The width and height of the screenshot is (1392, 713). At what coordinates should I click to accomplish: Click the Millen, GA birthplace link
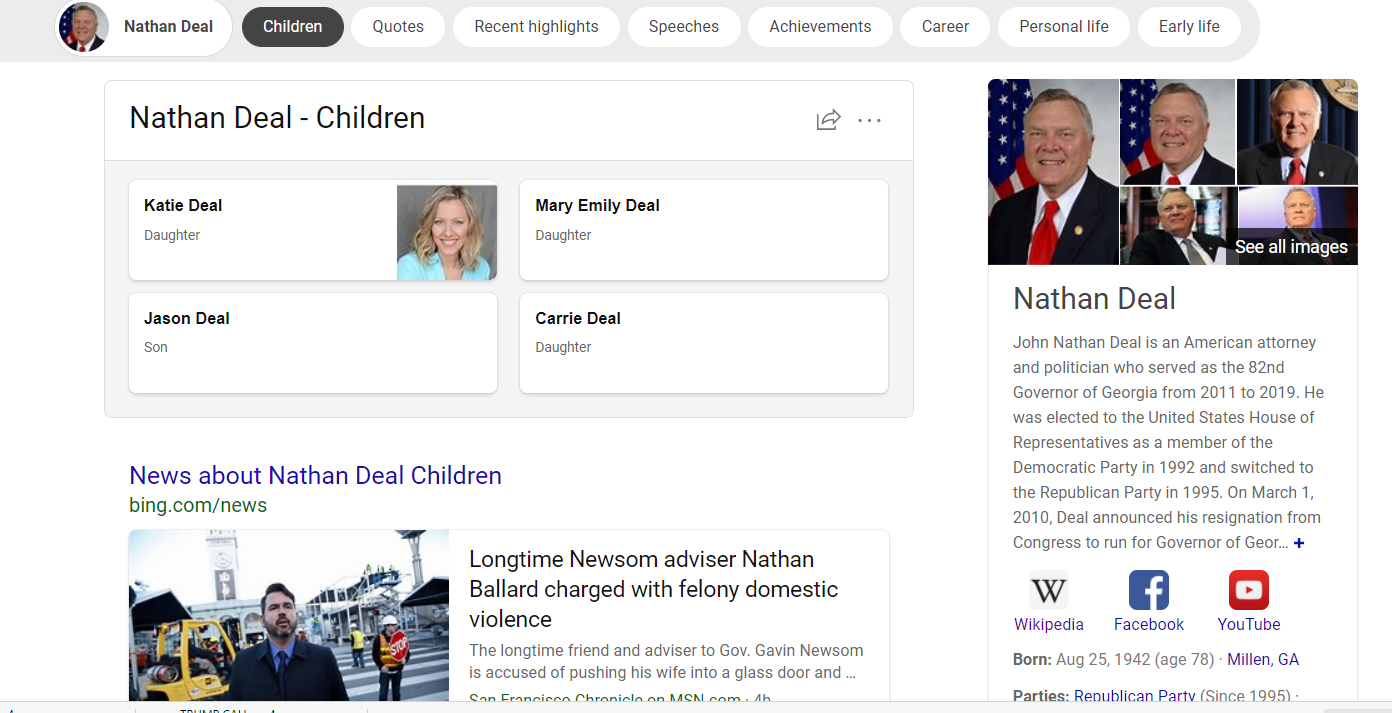coord(1263,659)
